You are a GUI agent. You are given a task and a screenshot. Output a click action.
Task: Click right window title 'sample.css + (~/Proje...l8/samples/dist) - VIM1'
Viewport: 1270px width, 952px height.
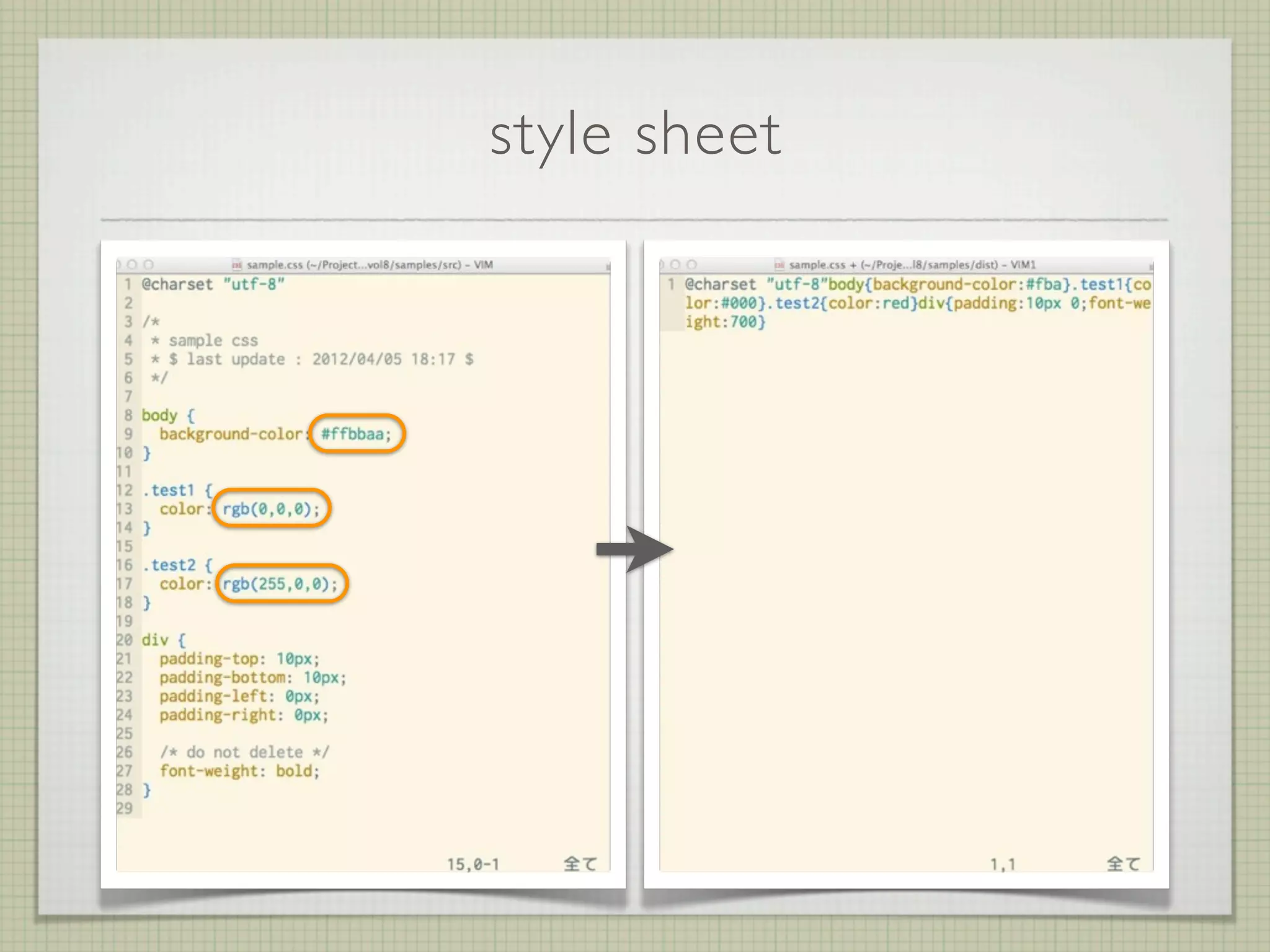(912, 265)
